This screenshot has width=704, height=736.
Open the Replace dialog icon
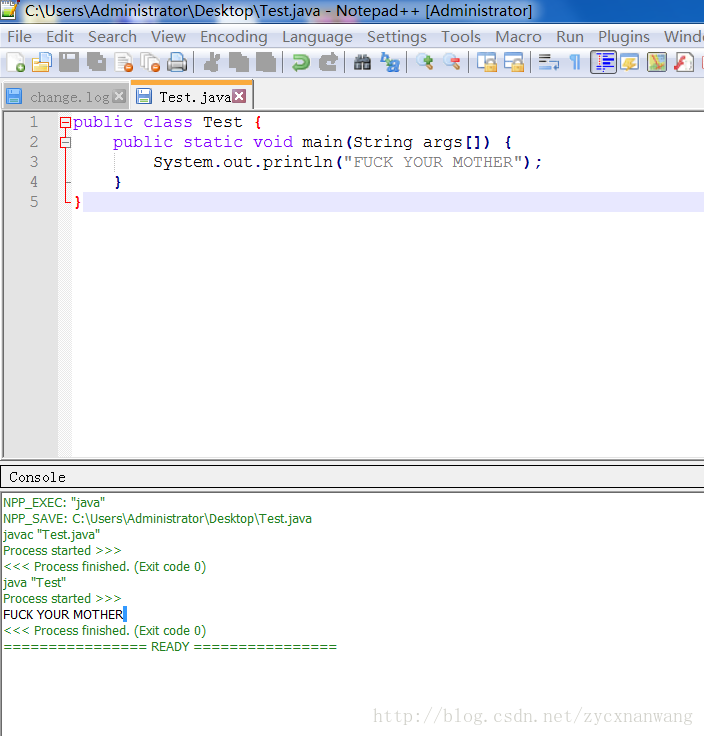390,62
